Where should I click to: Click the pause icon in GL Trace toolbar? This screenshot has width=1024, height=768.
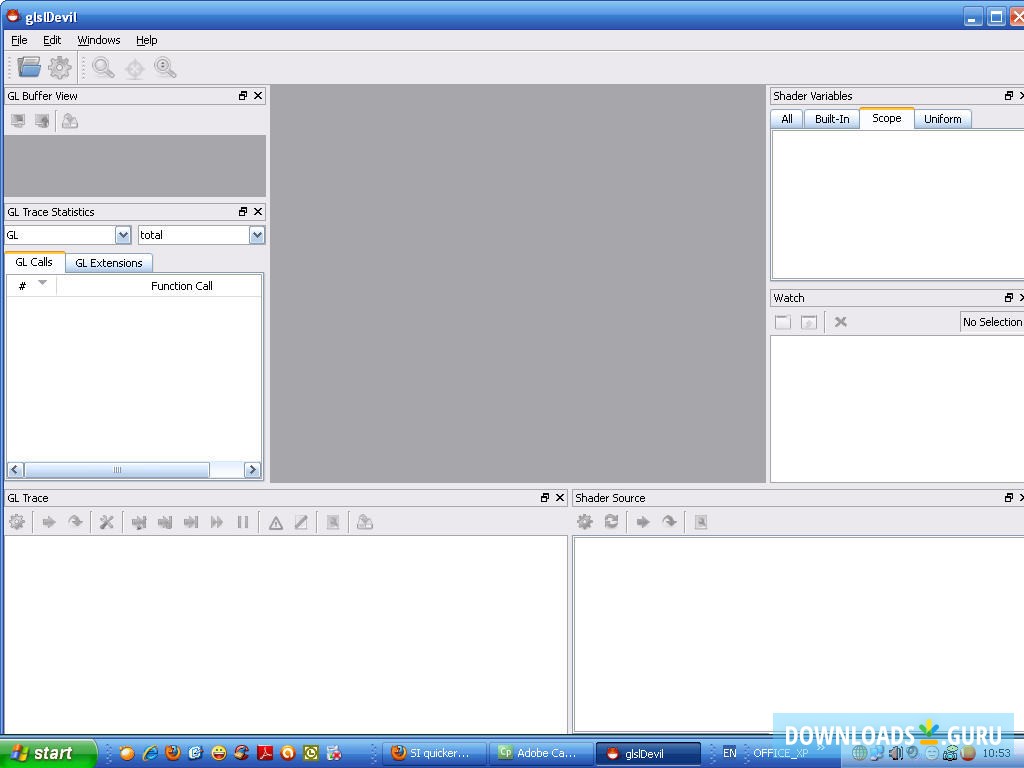pyautogui.click(x=243, y=522)
